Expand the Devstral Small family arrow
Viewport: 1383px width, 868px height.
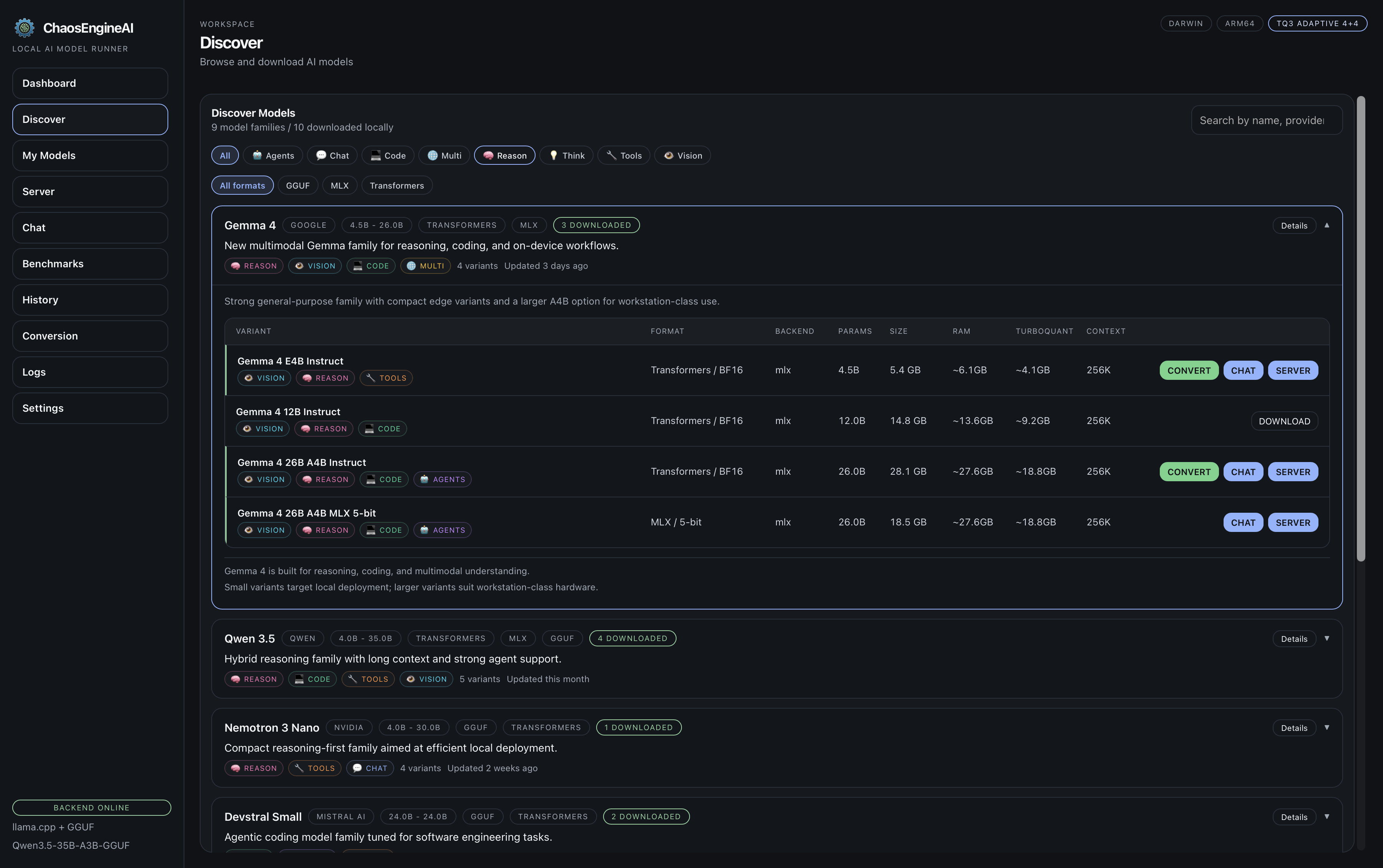click(1327, 816)
